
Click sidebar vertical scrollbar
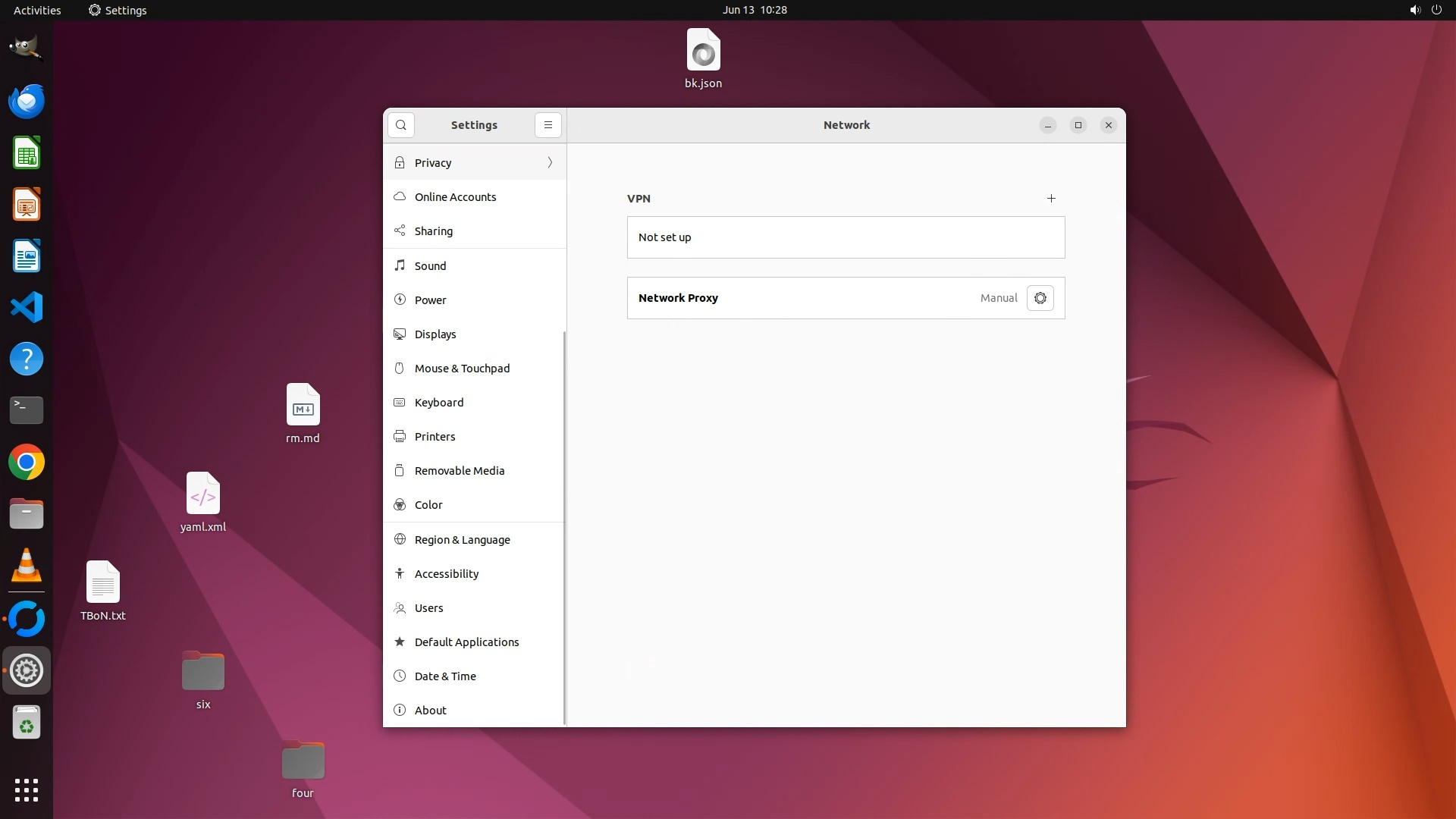(x=564, y=527)
